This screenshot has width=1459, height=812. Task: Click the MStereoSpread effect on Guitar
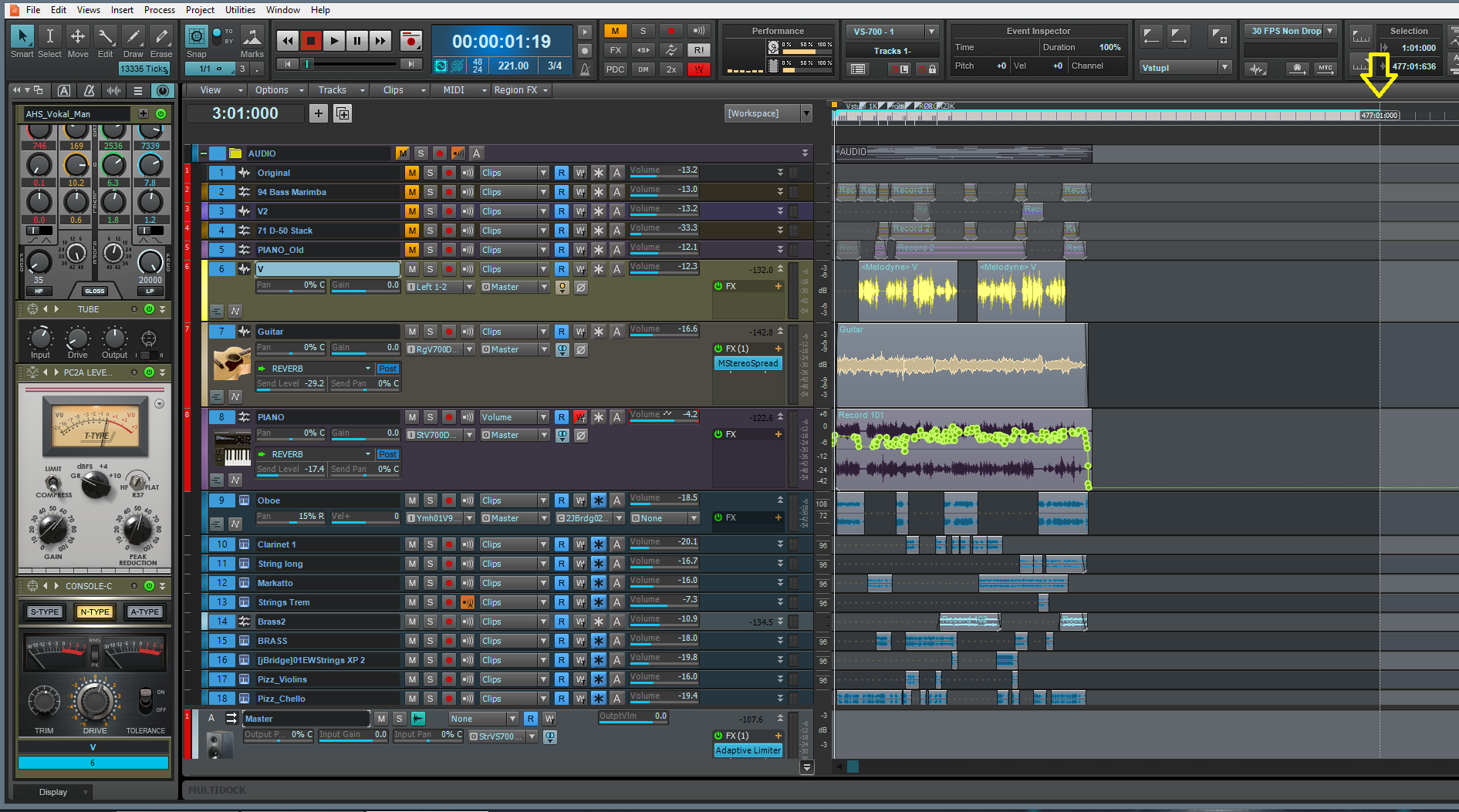click(748, 363)
